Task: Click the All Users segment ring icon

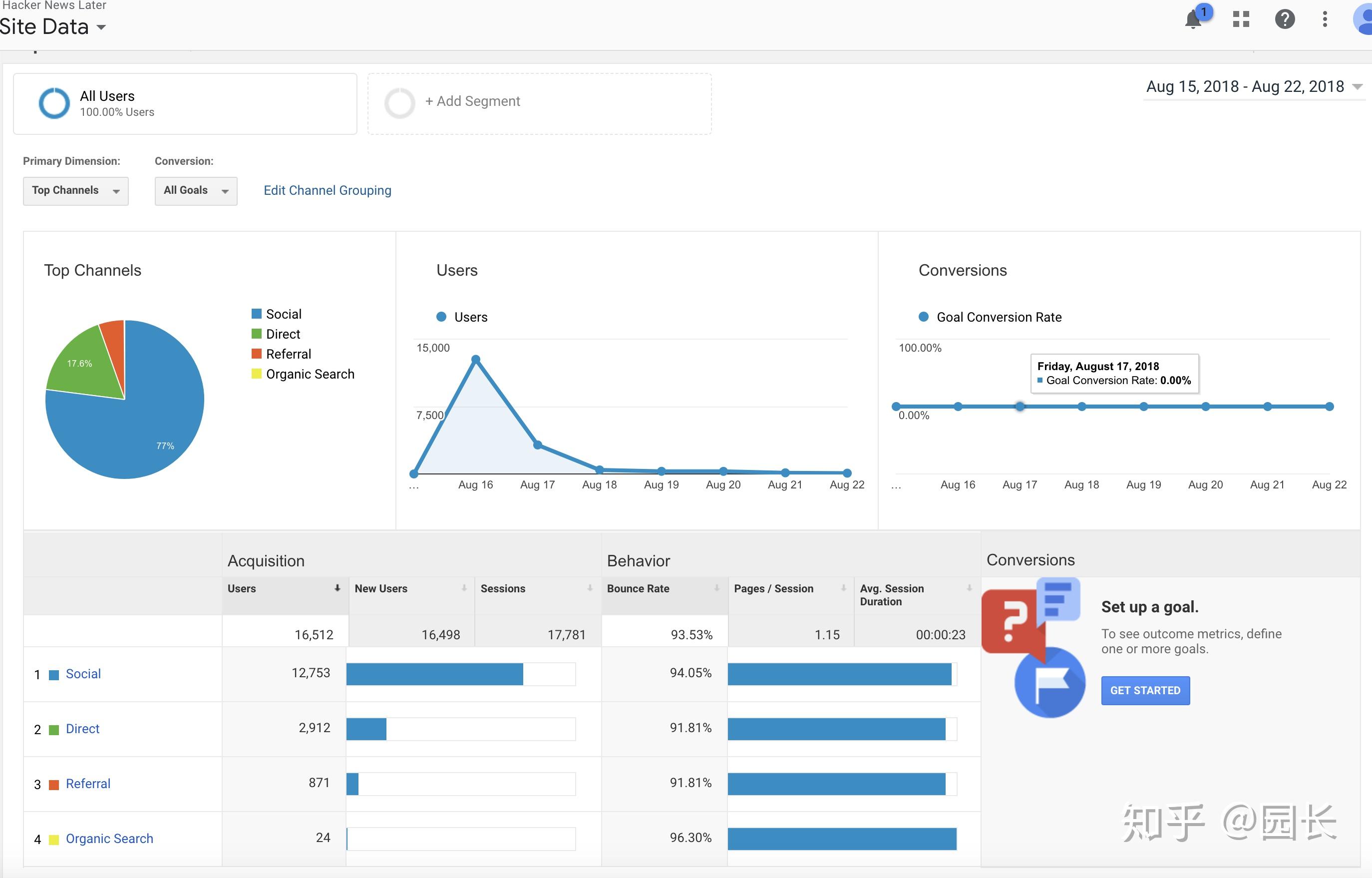Action: tap(54, 103)
